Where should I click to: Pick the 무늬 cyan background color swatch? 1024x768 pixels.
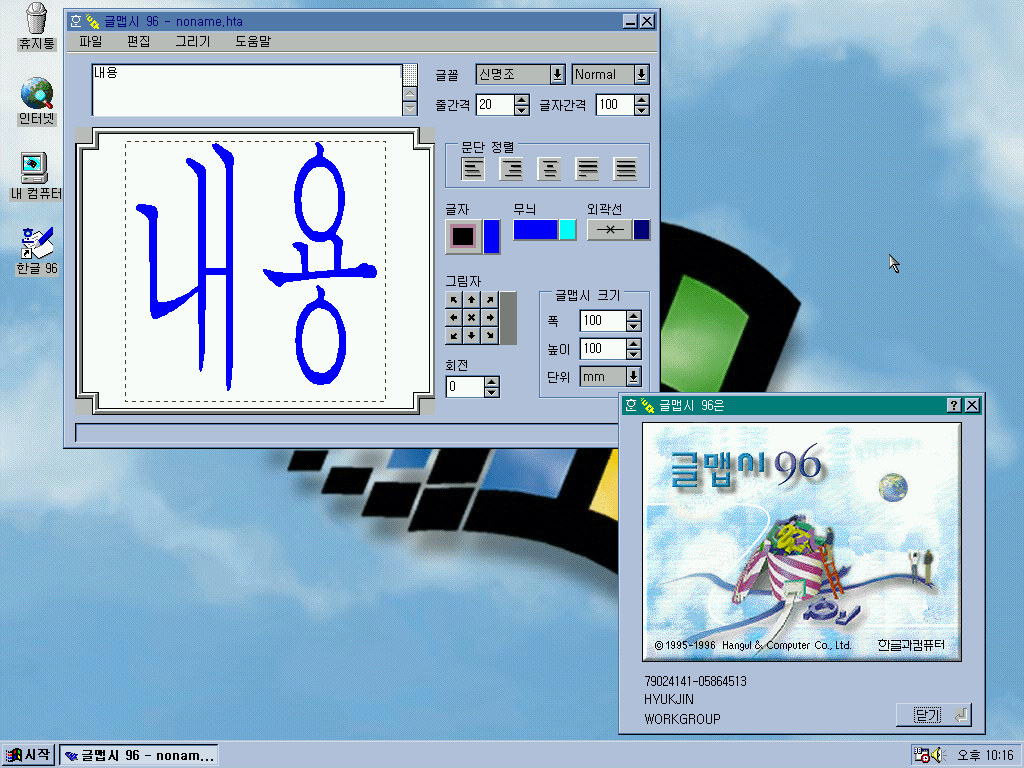[568, 230]
